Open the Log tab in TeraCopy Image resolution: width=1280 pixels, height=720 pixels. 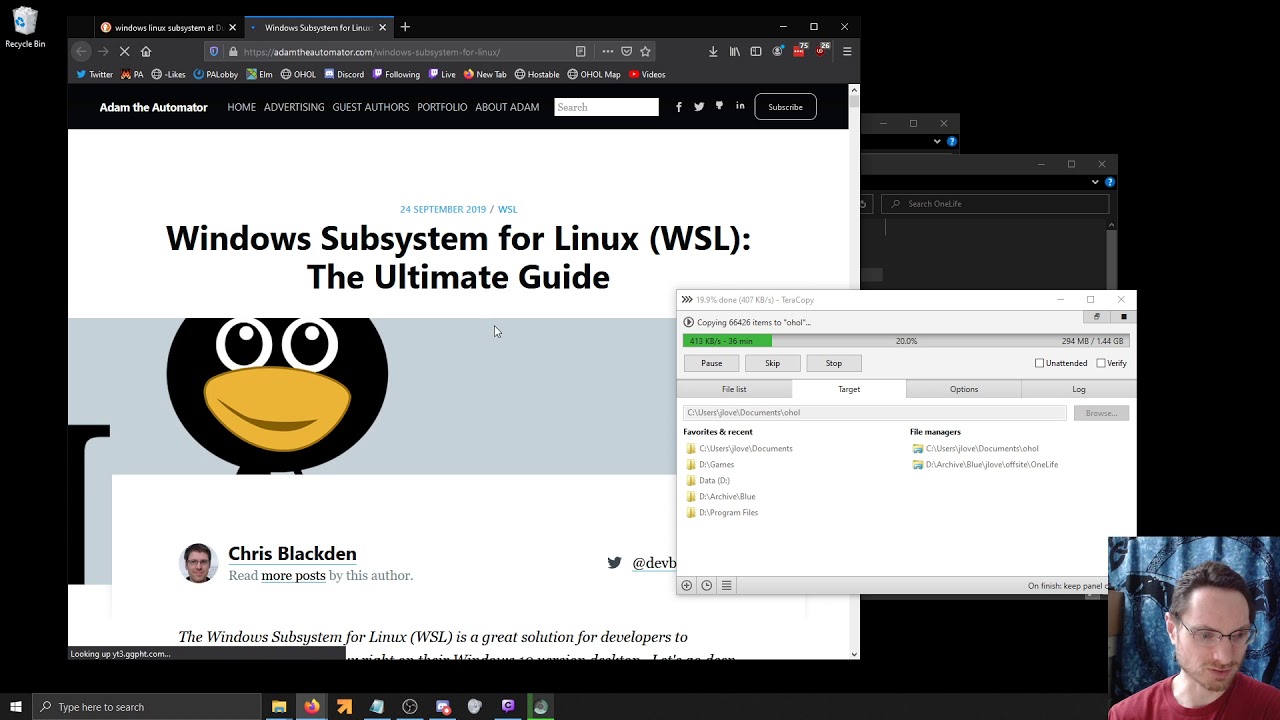1079,389
